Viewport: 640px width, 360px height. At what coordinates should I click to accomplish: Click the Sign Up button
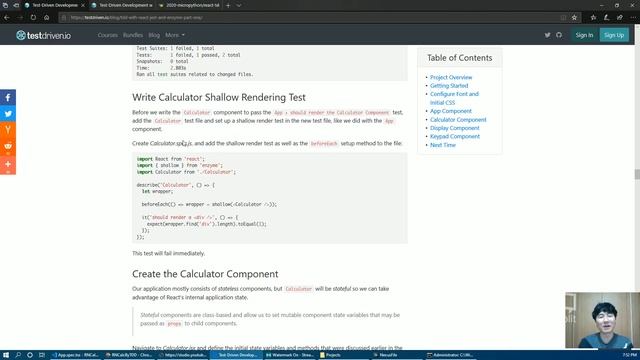click(614, 35)
